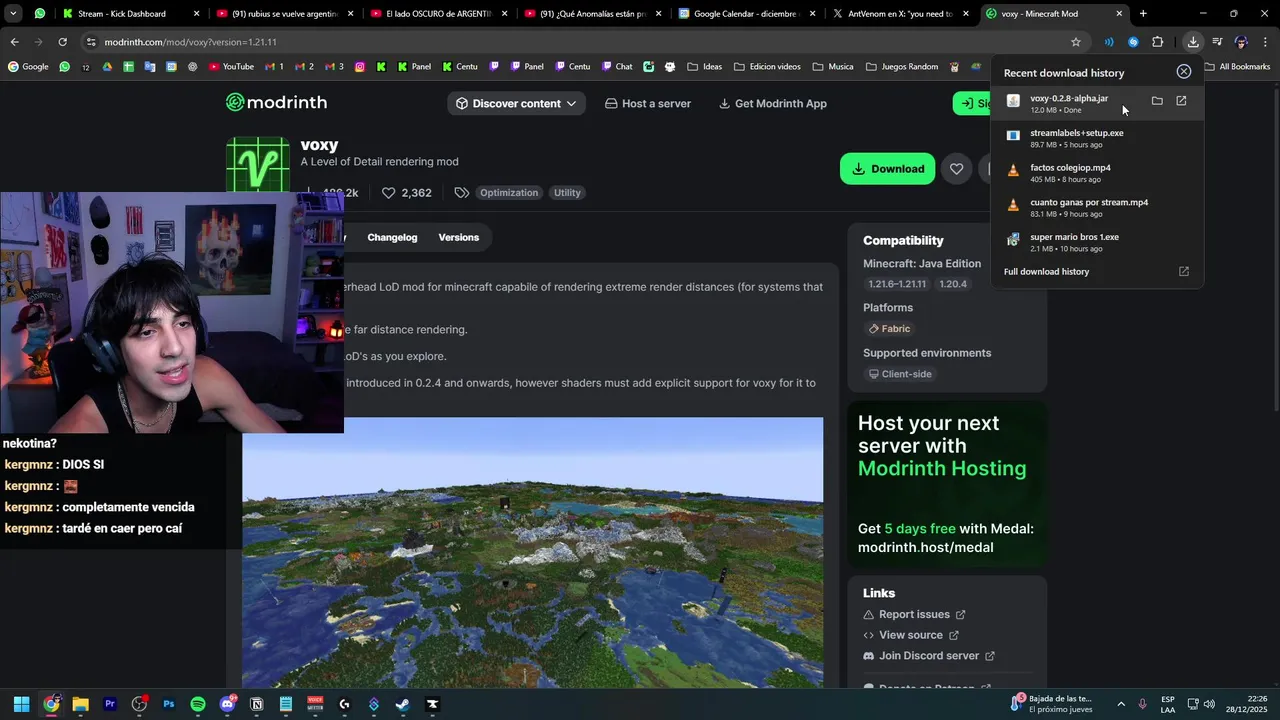This screenshot has width=1280, height=720.
Task: Open the Chrome profile avatar
Action: (x=1241, y=42)
